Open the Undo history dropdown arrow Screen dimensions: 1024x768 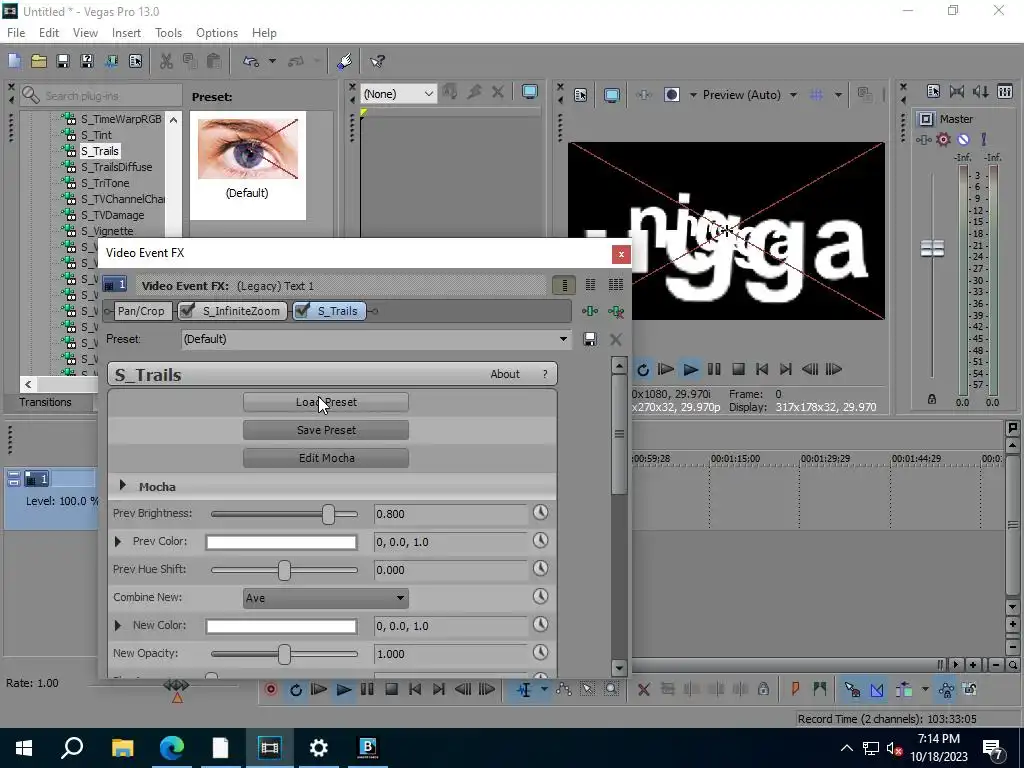pos(272,61)
